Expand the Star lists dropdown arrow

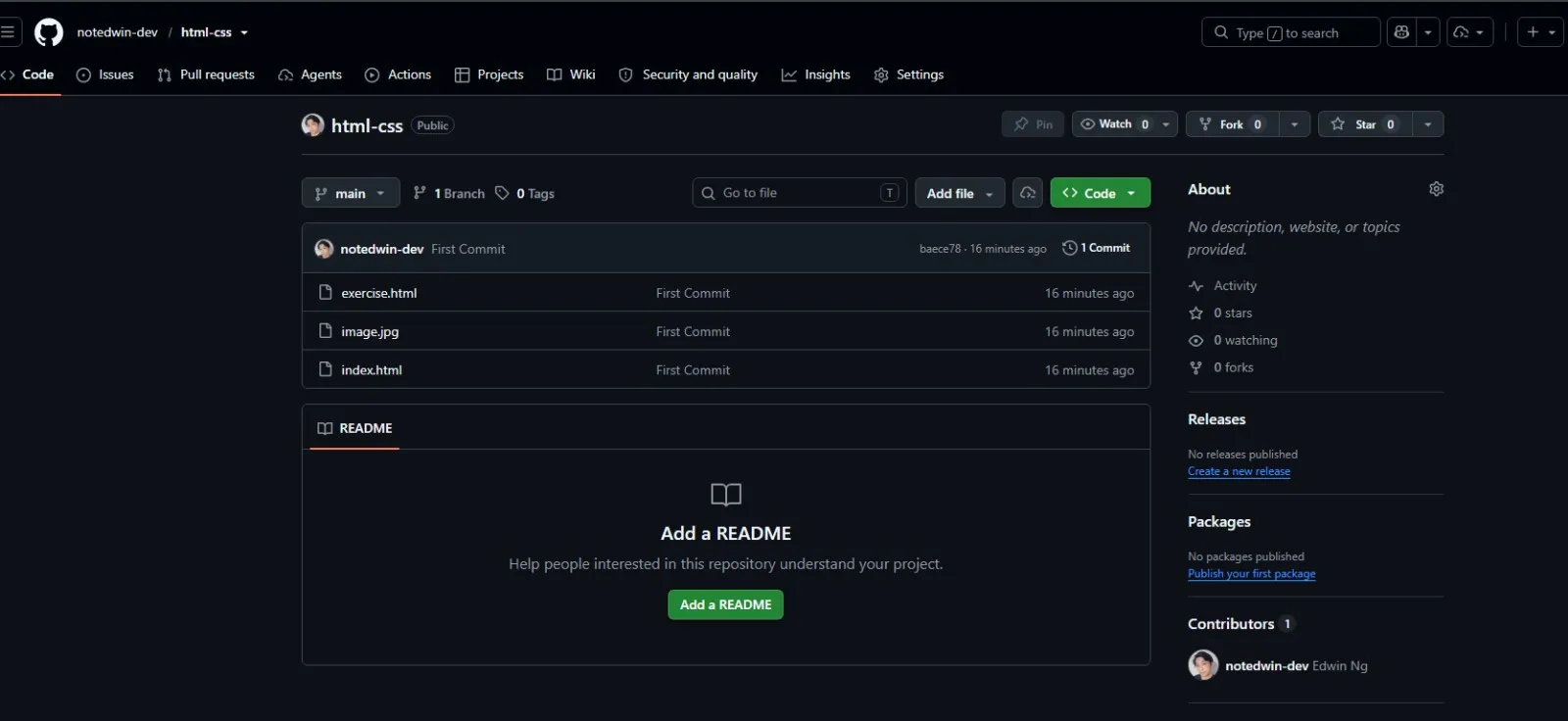coord(1428,124)
